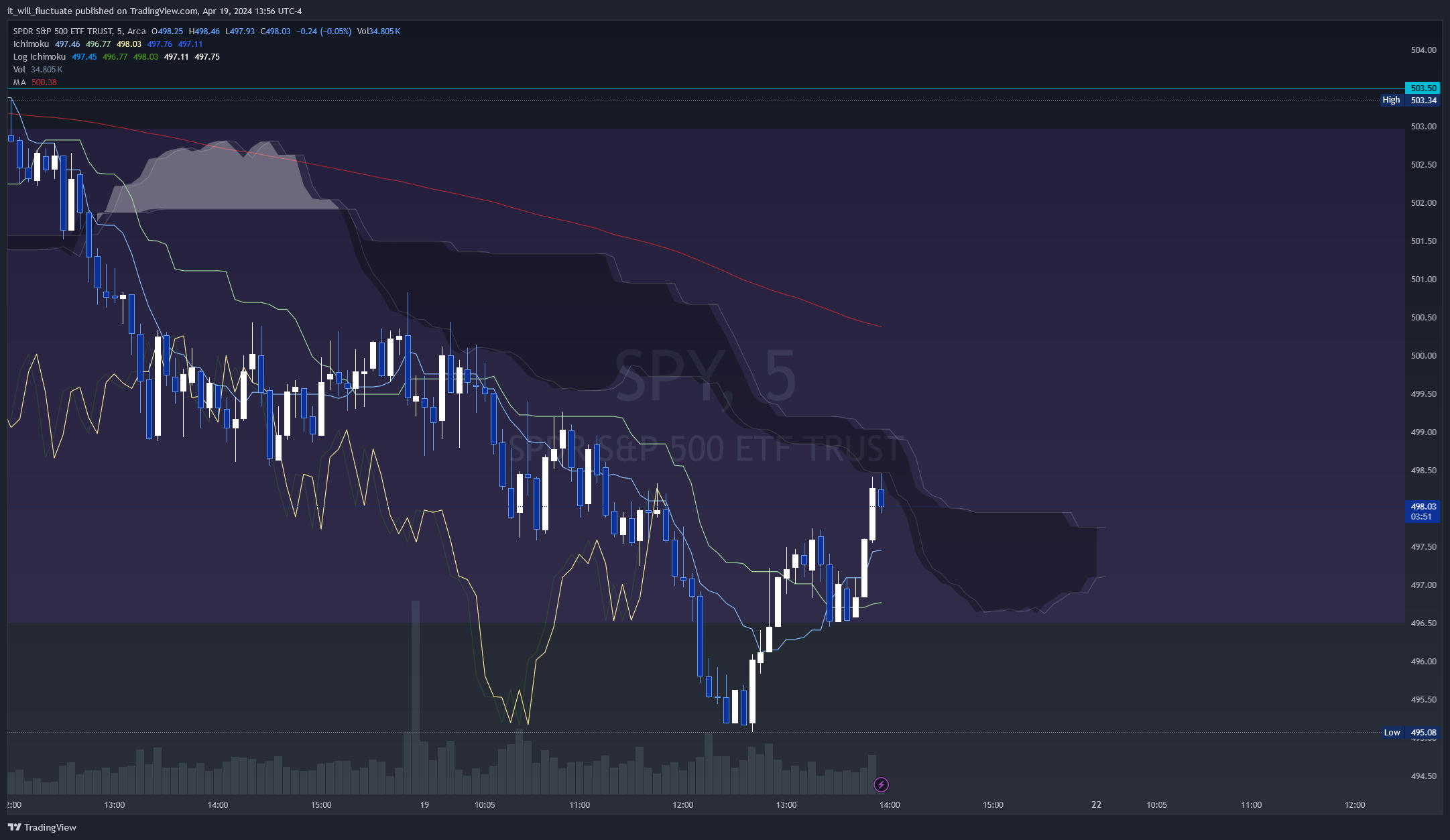Click the 502.00 price axis tick
The height and width of the screenshot is (840, 1450).
click(1423, 203)
